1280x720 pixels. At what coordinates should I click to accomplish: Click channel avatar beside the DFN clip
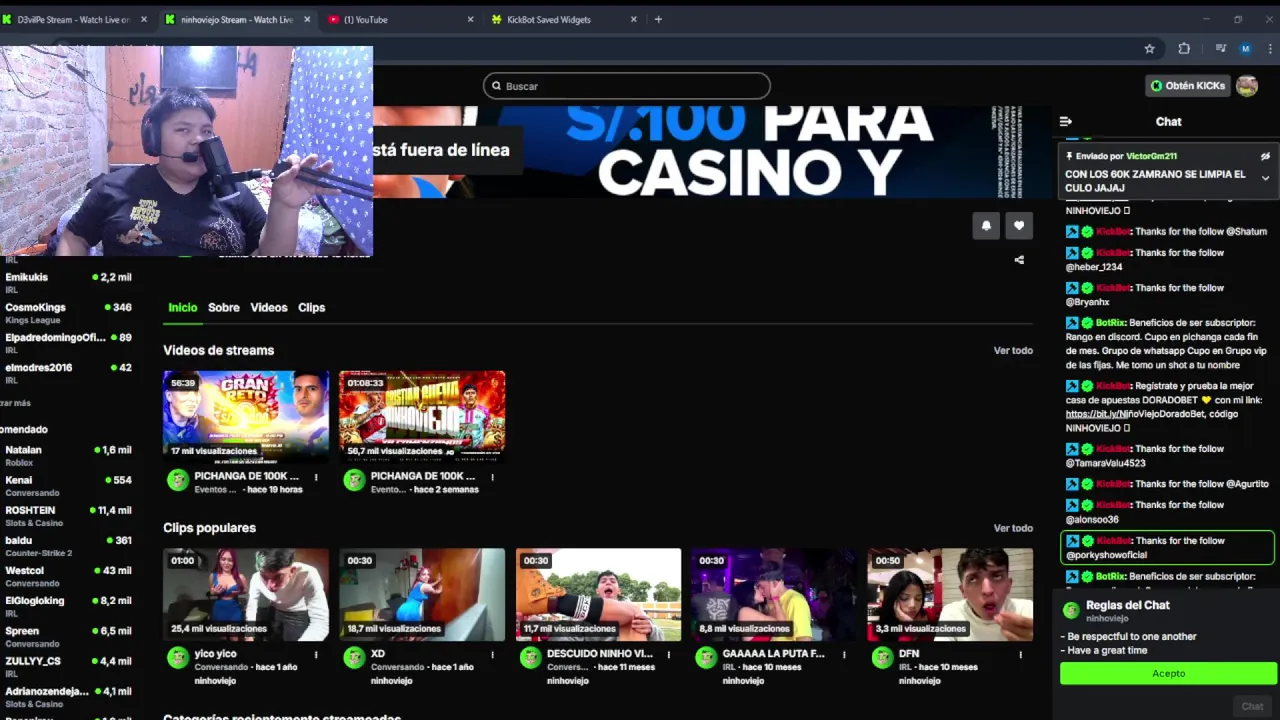point(882,658)
